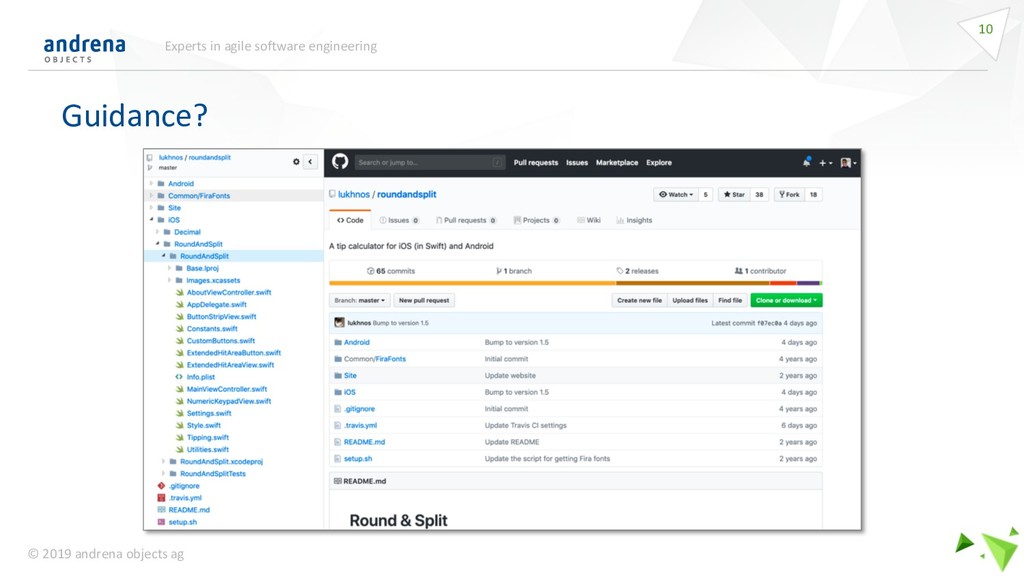Open the roundandsplit repository link

pyautogui.click(x=406, y=194)
